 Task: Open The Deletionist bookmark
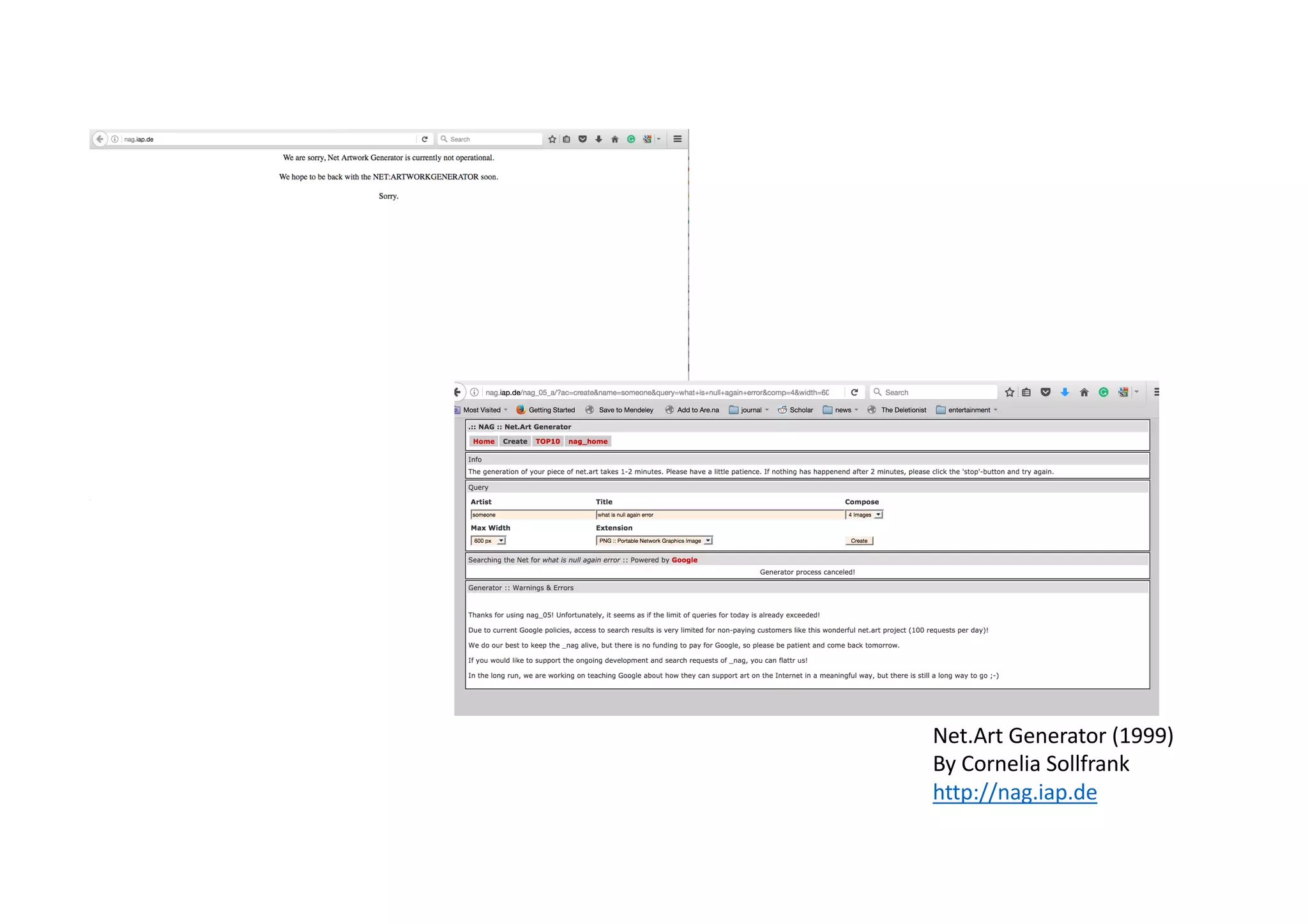(x=897, y=410)
